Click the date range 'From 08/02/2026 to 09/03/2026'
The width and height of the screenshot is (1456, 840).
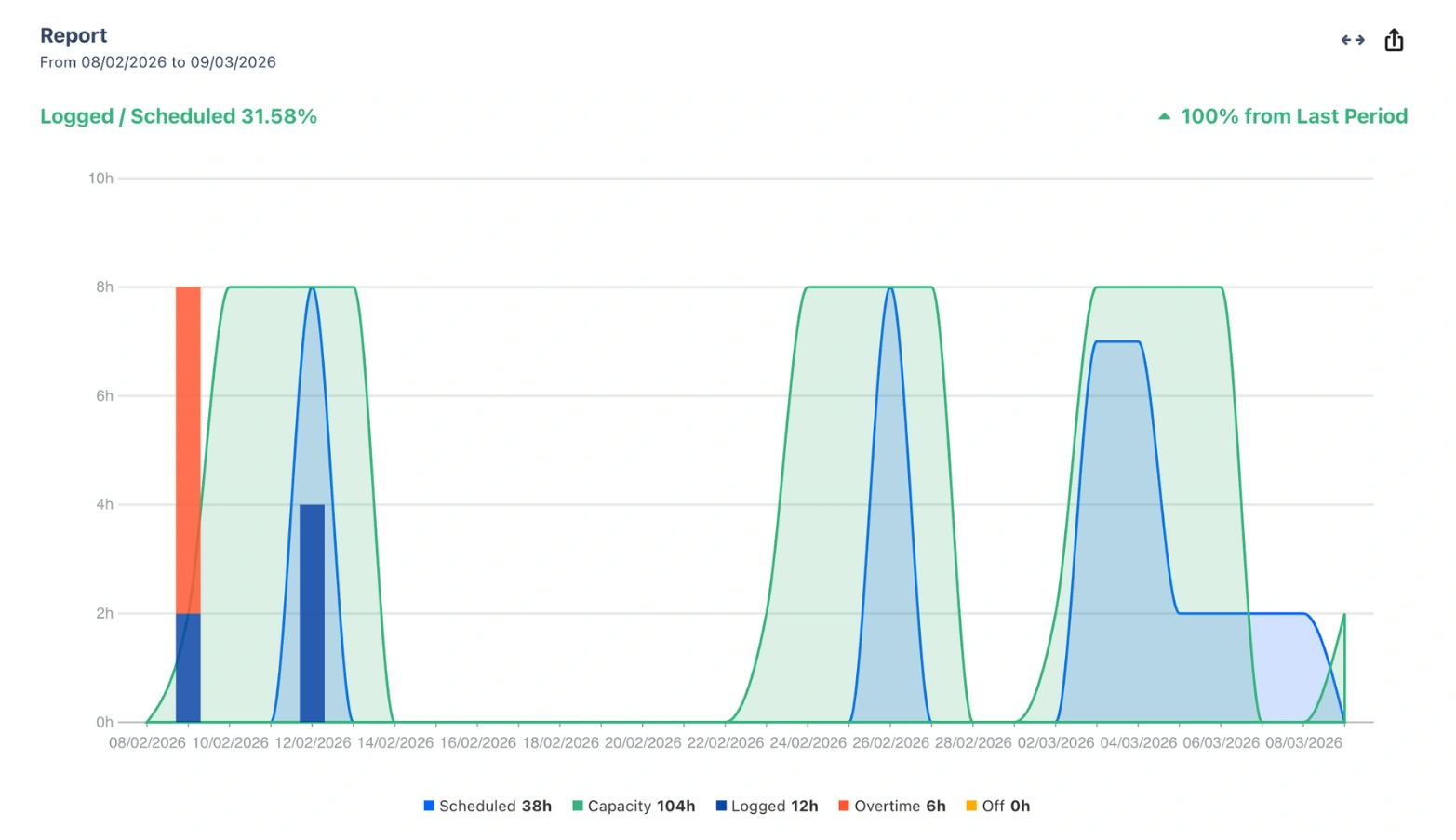point(158,62)
